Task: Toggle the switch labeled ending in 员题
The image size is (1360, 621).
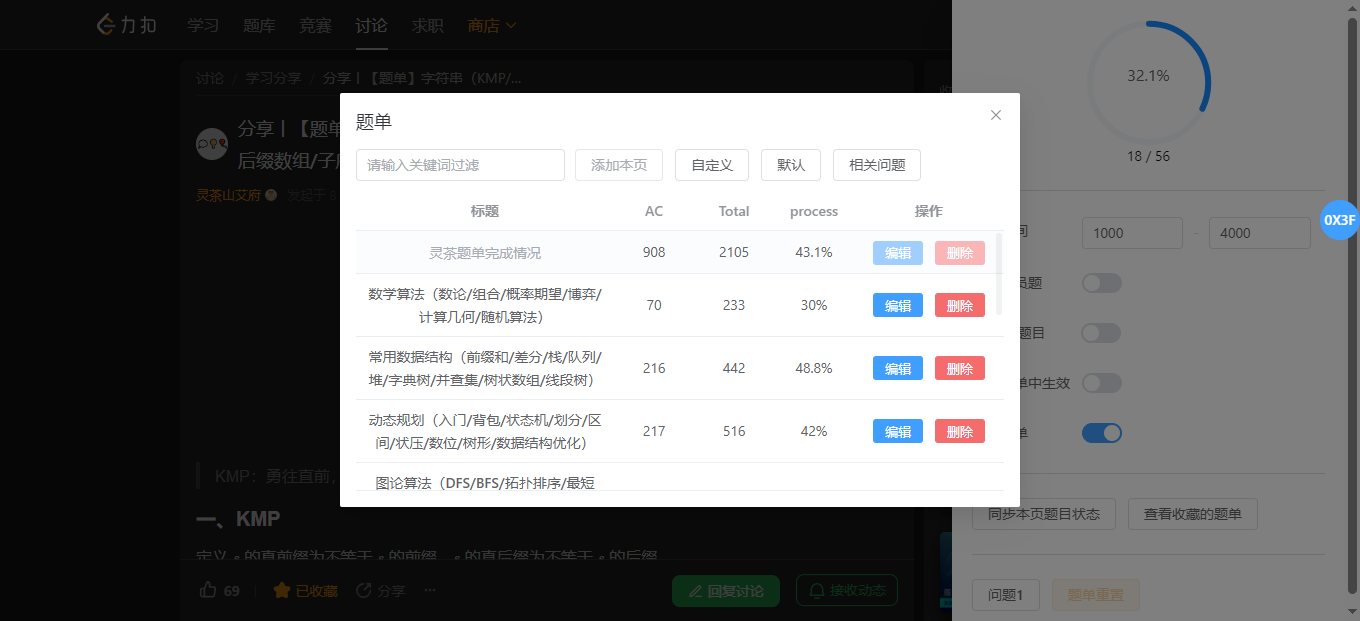Action: [x=1101, y=283]
